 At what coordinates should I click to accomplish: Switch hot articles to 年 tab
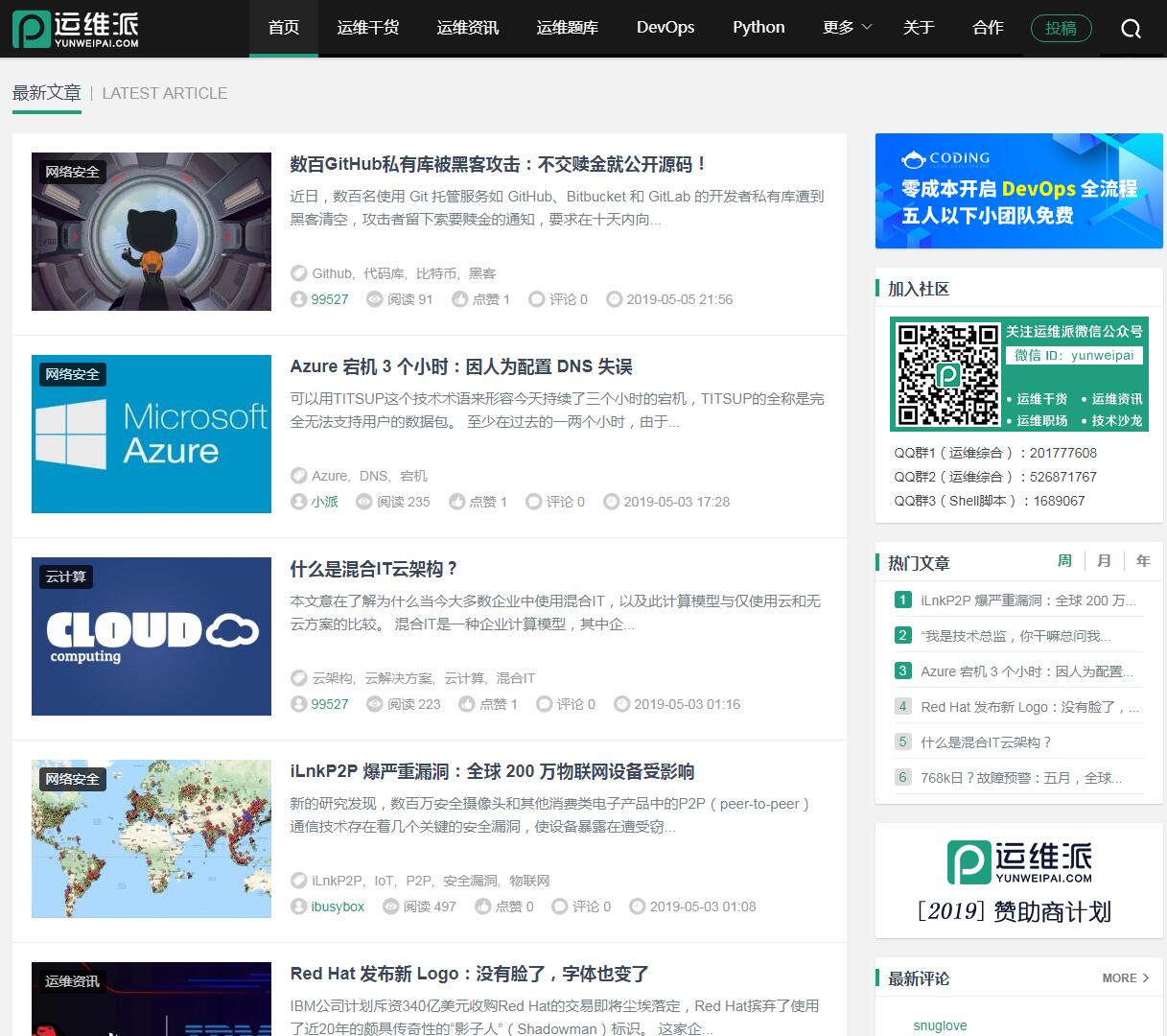pos(1143,561)
